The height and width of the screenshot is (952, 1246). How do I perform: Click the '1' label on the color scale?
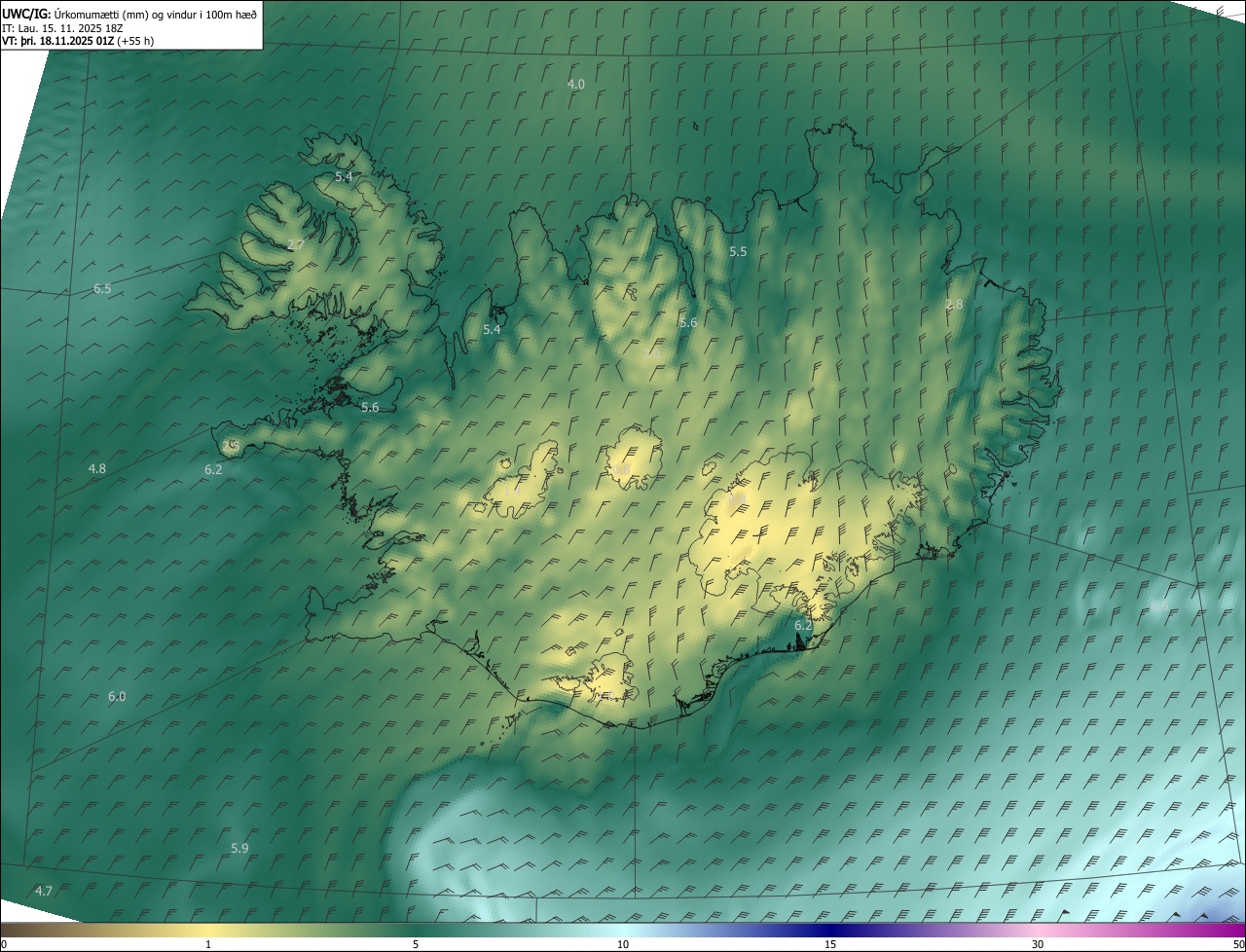(x=208, y=945)
